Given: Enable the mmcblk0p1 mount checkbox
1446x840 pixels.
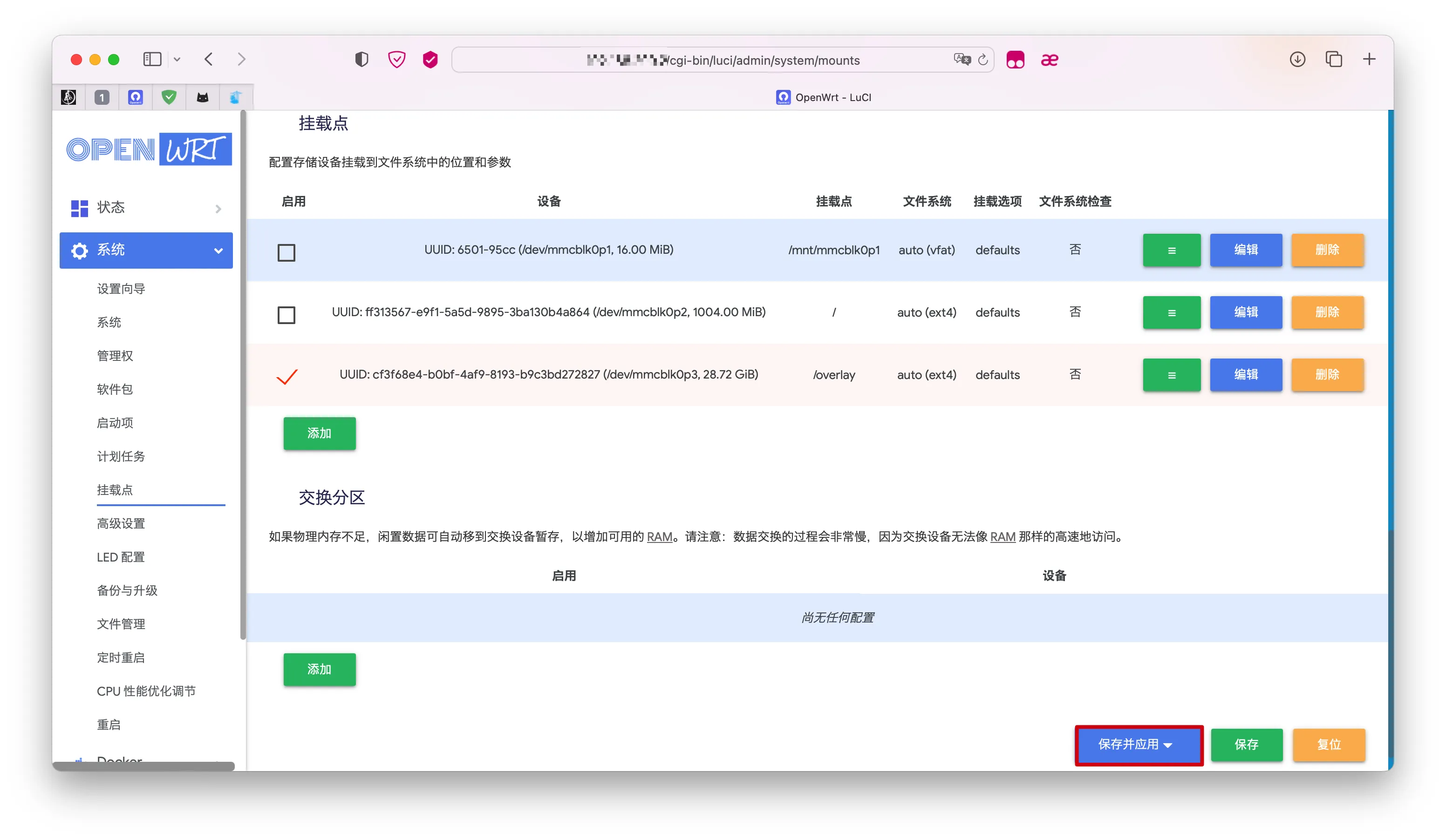Looking at the screenshot, I should 286,252.
